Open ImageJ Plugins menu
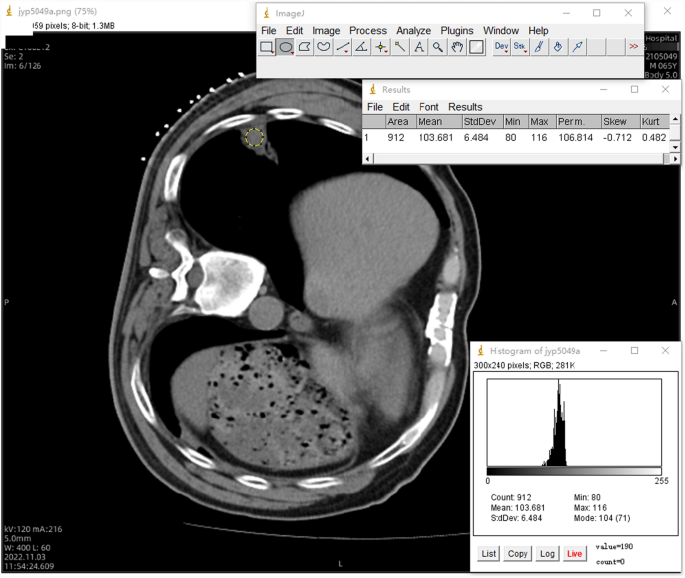This screenshot has width=685, height=578. (457, 31)
